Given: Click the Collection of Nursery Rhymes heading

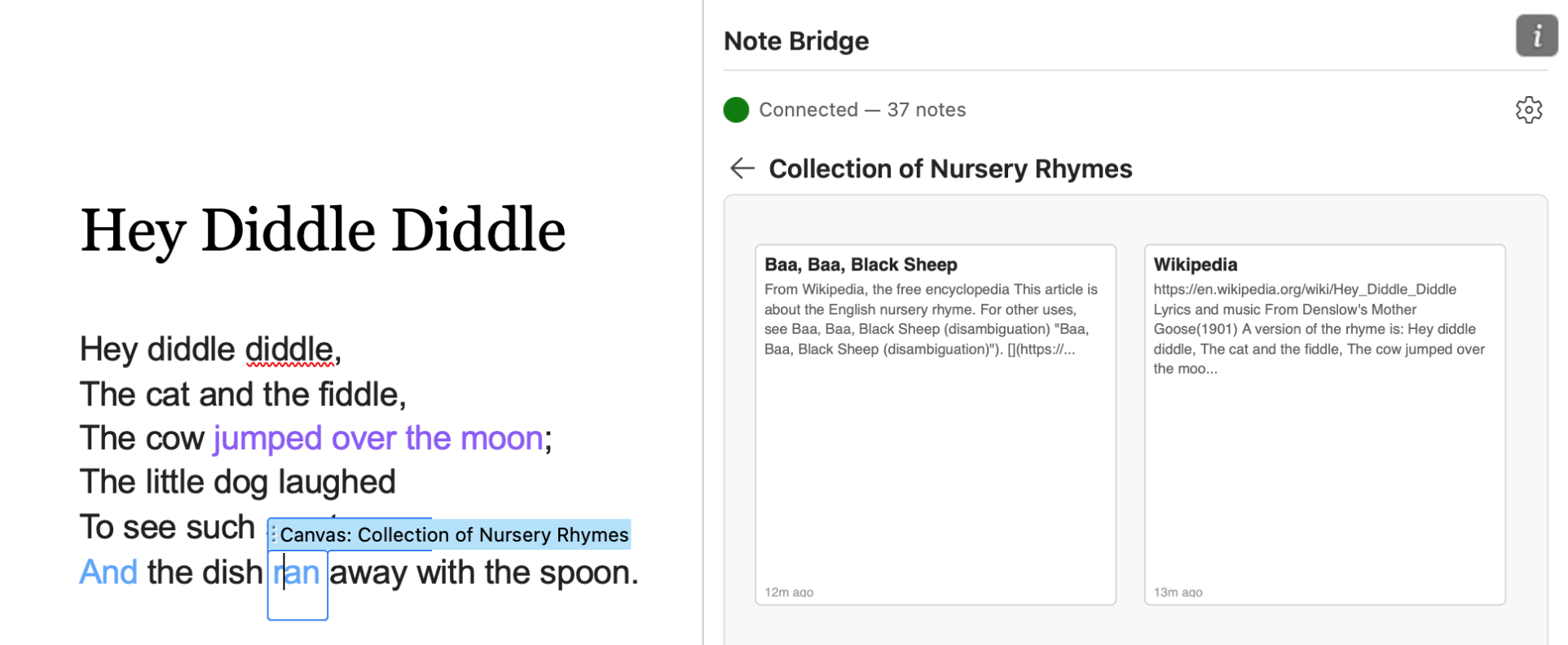Looking at the screenshot, I should pyautogui.click(x=950, y=169).
